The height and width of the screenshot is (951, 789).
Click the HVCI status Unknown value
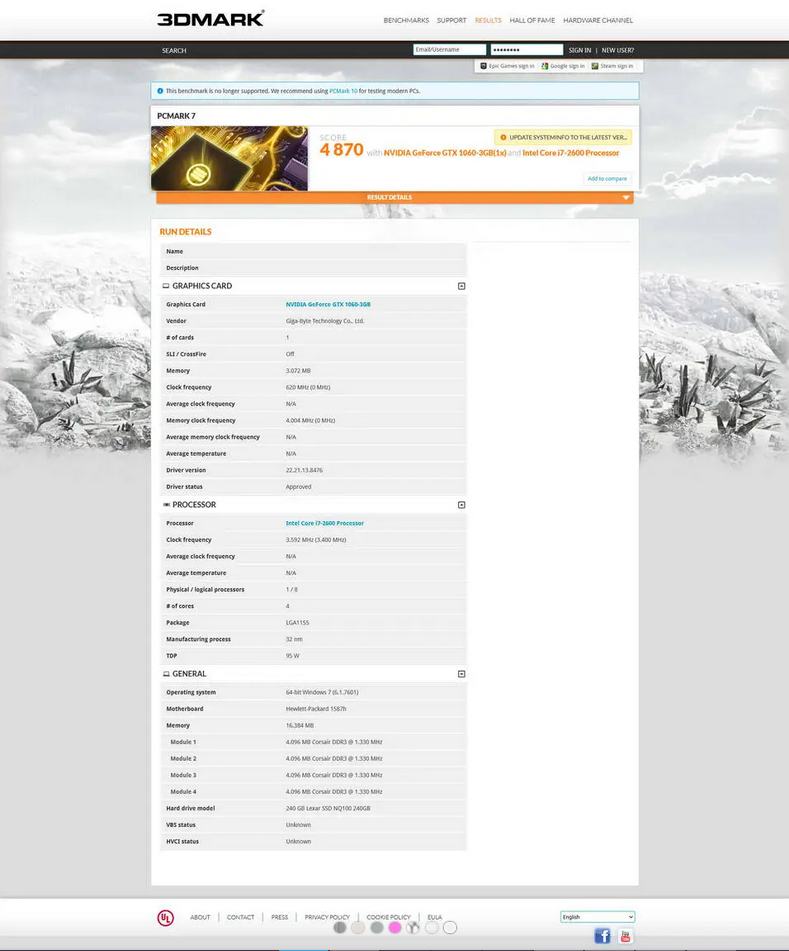click(x=298, y=841)
